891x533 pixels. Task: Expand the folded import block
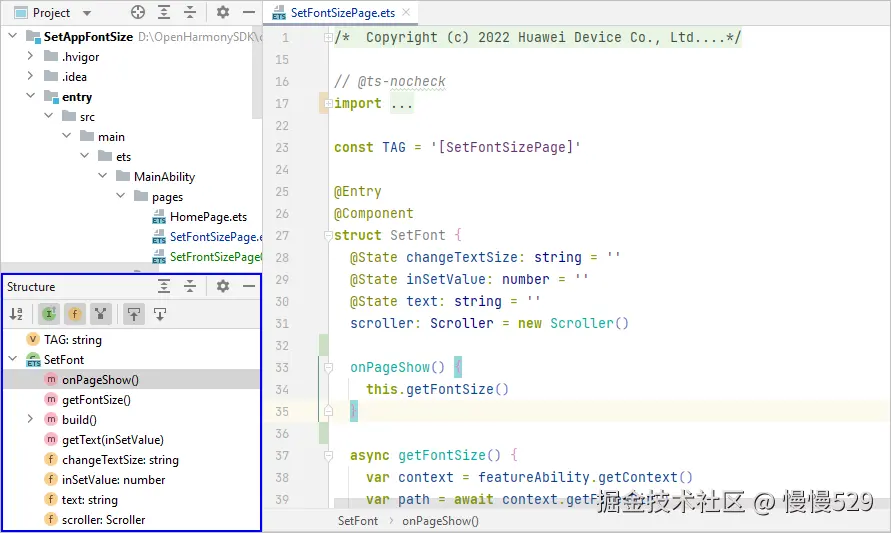(x=328, y=103)
